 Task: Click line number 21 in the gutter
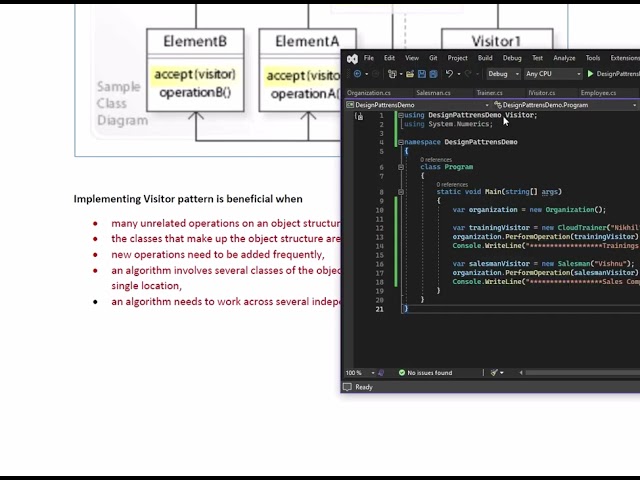379,309
